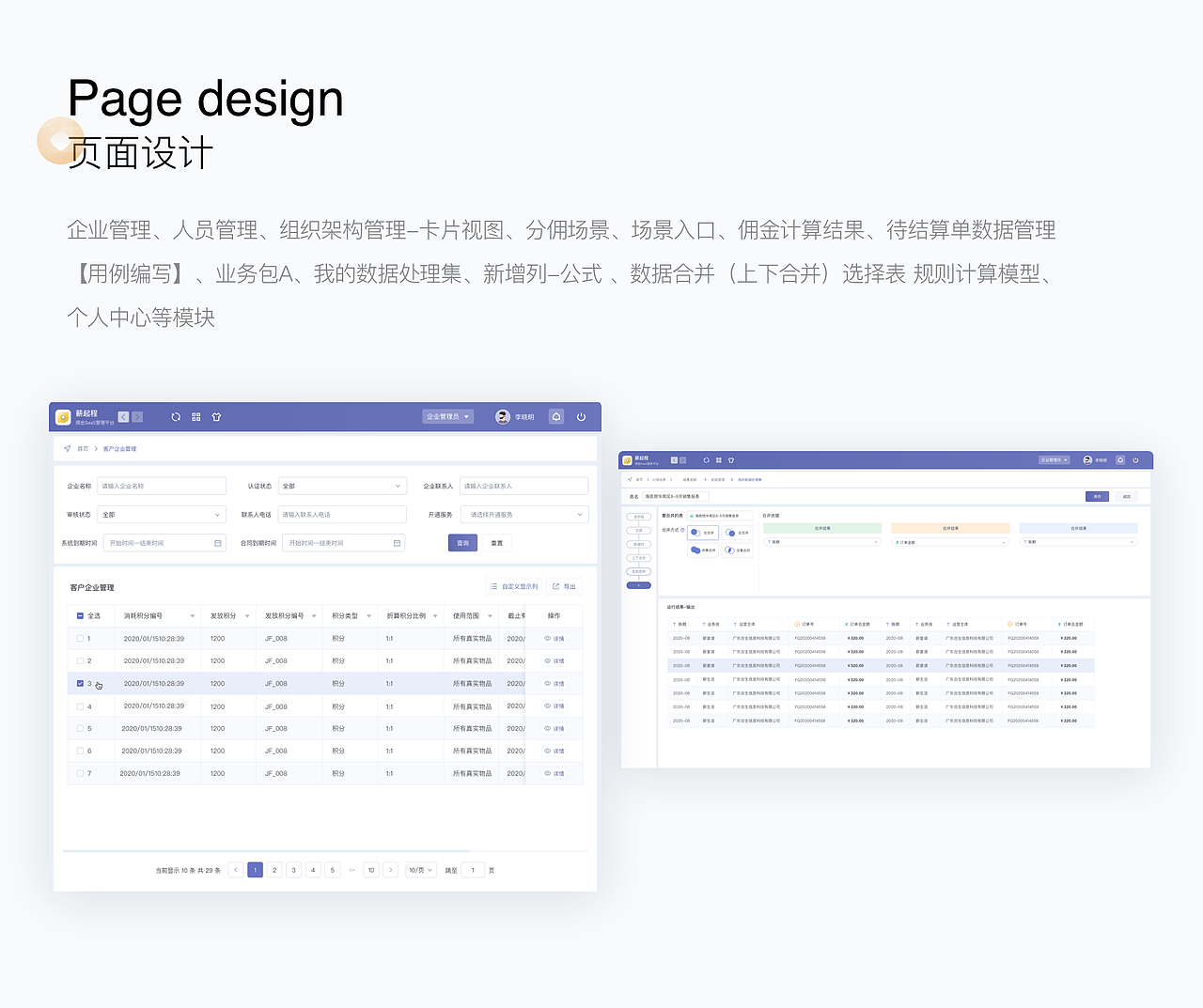
Task: Open the 企业管理员 role dropdown in left window
Action: 447,417
